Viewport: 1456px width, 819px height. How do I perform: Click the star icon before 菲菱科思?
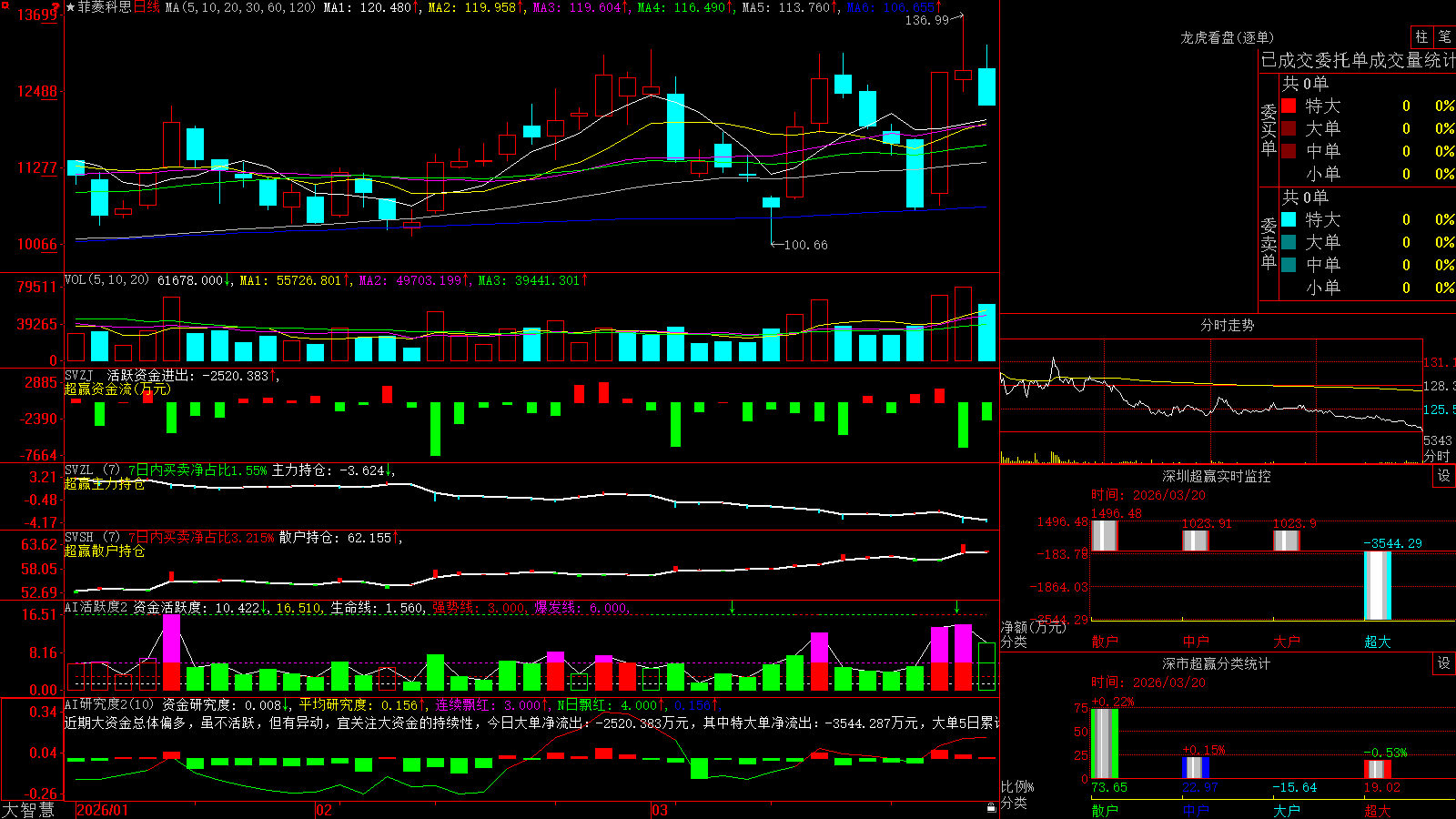tap(71, 7)
